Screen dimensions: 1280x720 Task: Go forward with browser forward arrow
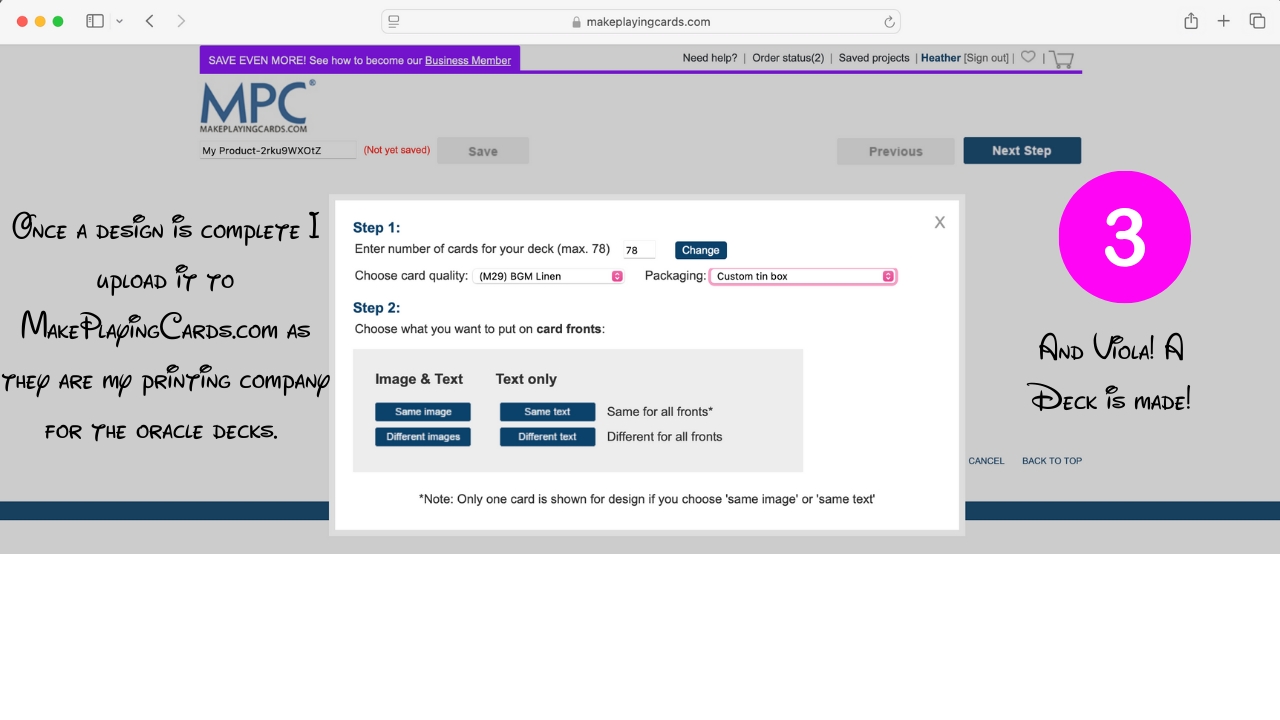pos(181,21)
